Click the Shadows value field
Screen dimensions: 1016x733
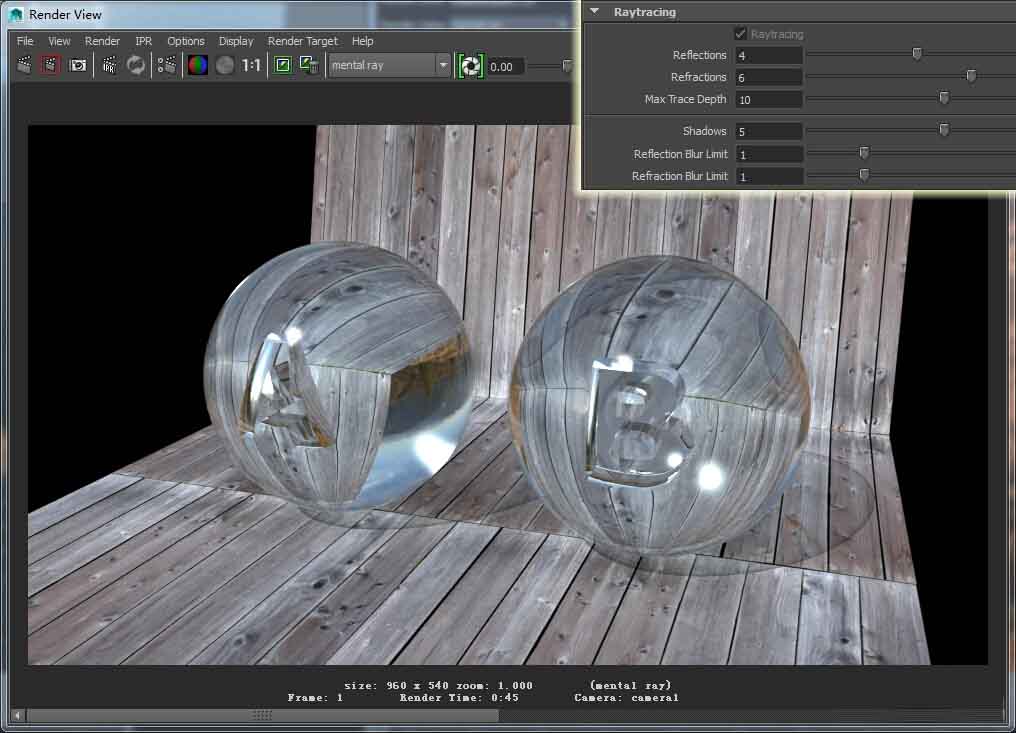pos(769,132)
